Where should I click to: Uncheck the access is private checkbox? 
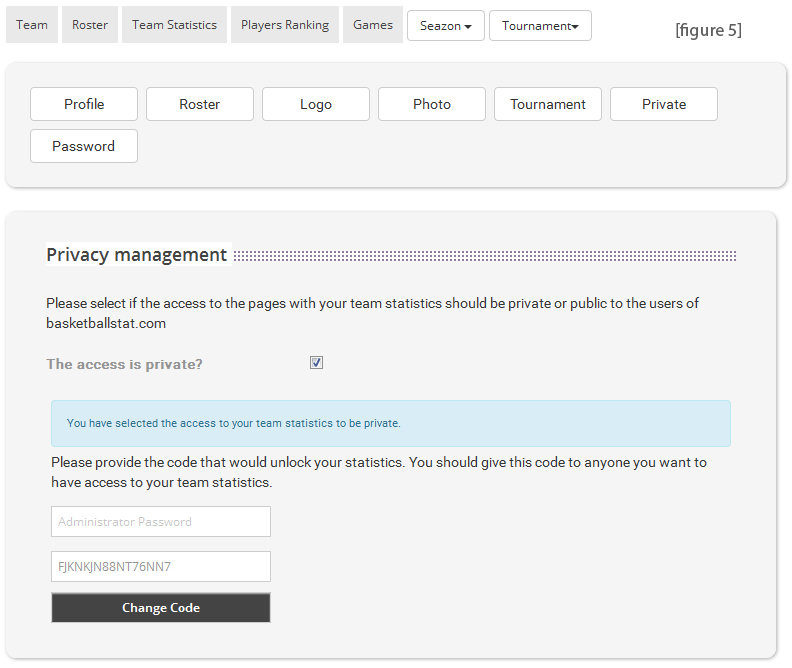(317, 363)
